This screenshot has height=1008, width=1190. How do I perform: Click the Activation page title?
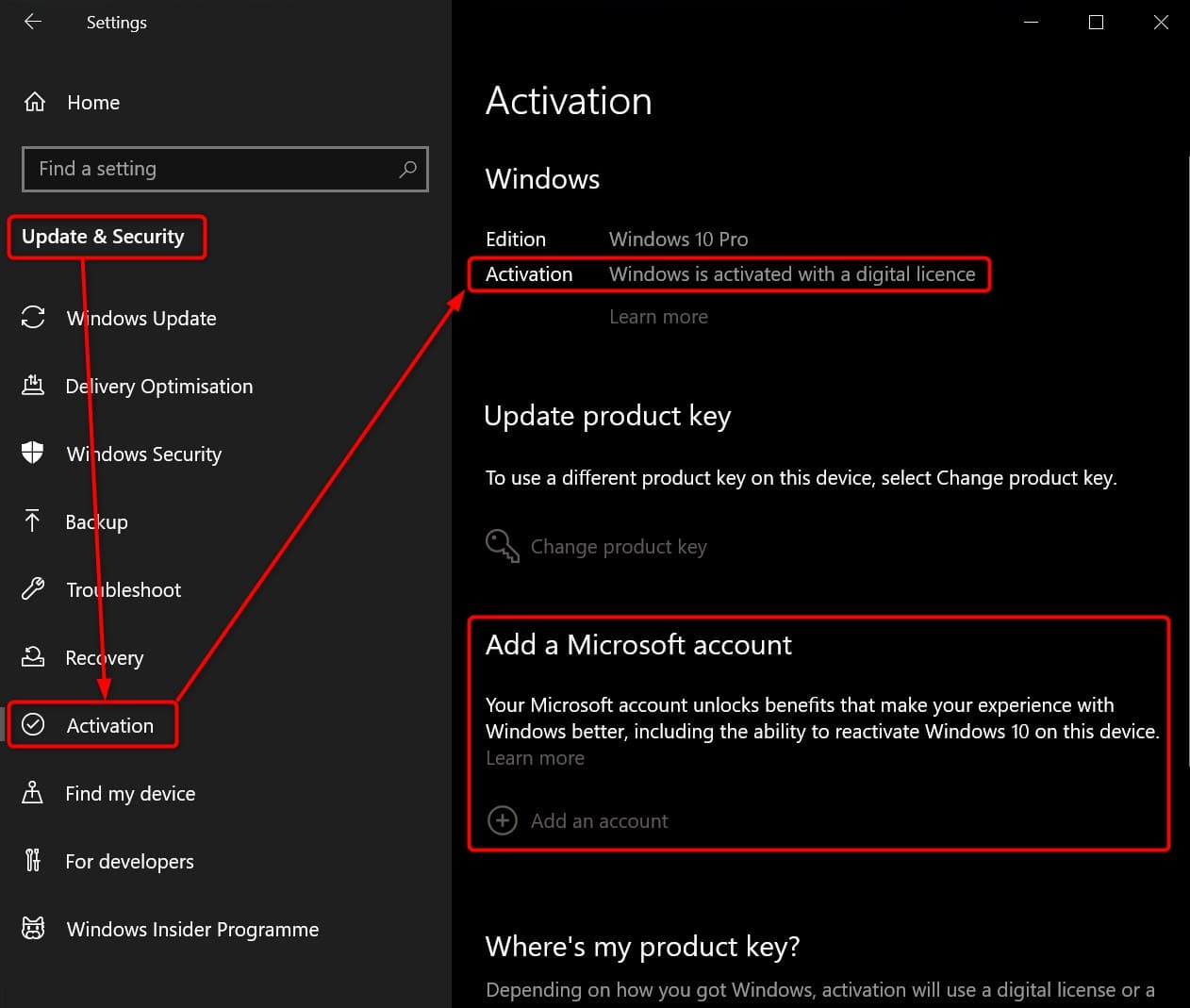click(x=569, y=101)
